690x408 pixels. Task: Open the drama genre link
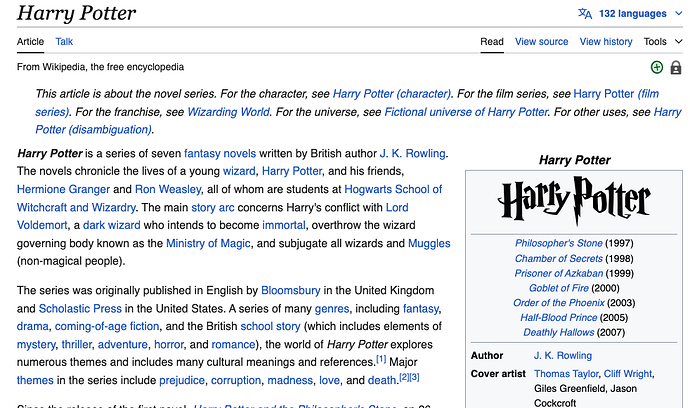pyautogui.click(x=33, y=326)
